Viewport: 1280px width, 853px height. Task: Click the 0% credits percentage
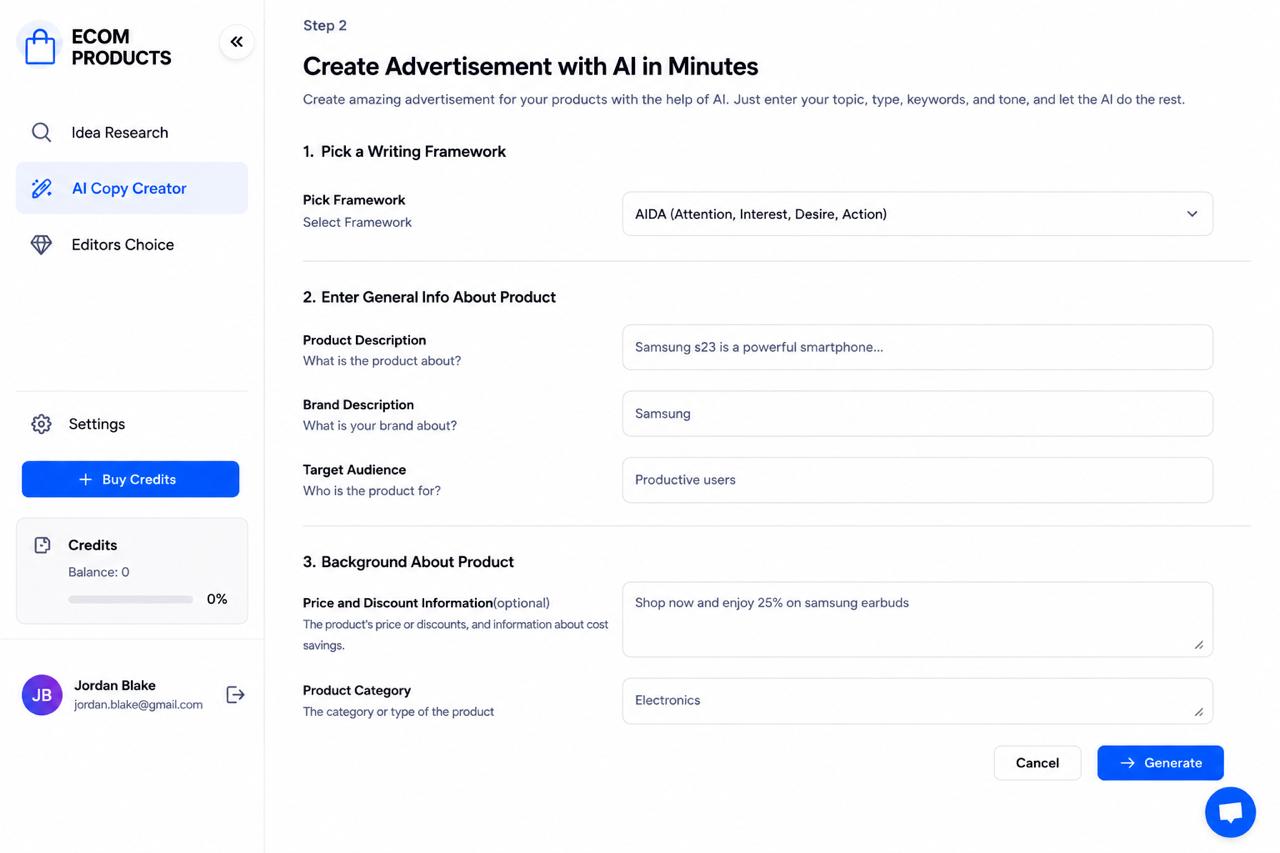(x=217, y=599)
